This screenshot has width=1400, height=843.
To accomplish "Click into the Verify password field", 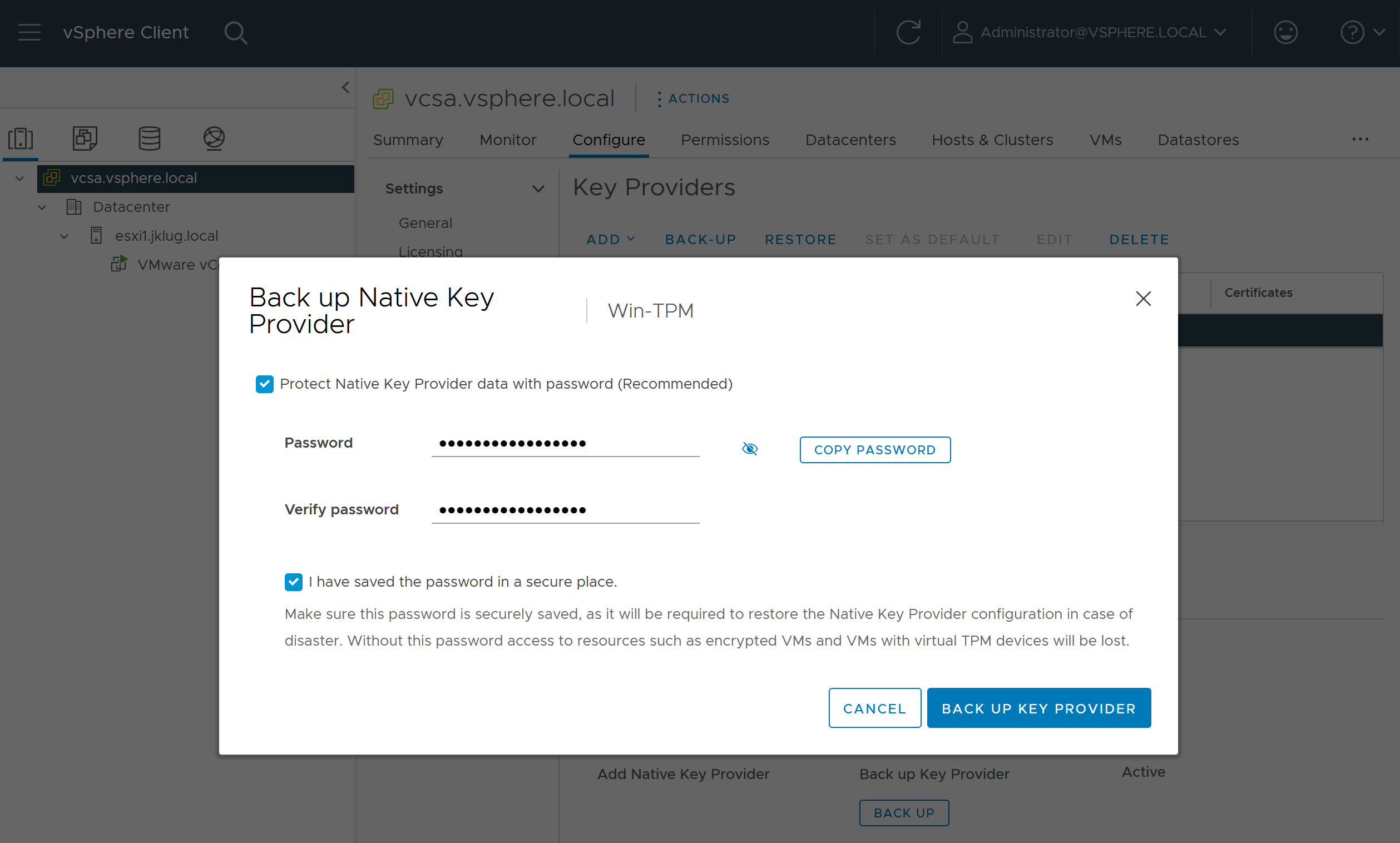I will pyautogui.click(x=565, y=509).
